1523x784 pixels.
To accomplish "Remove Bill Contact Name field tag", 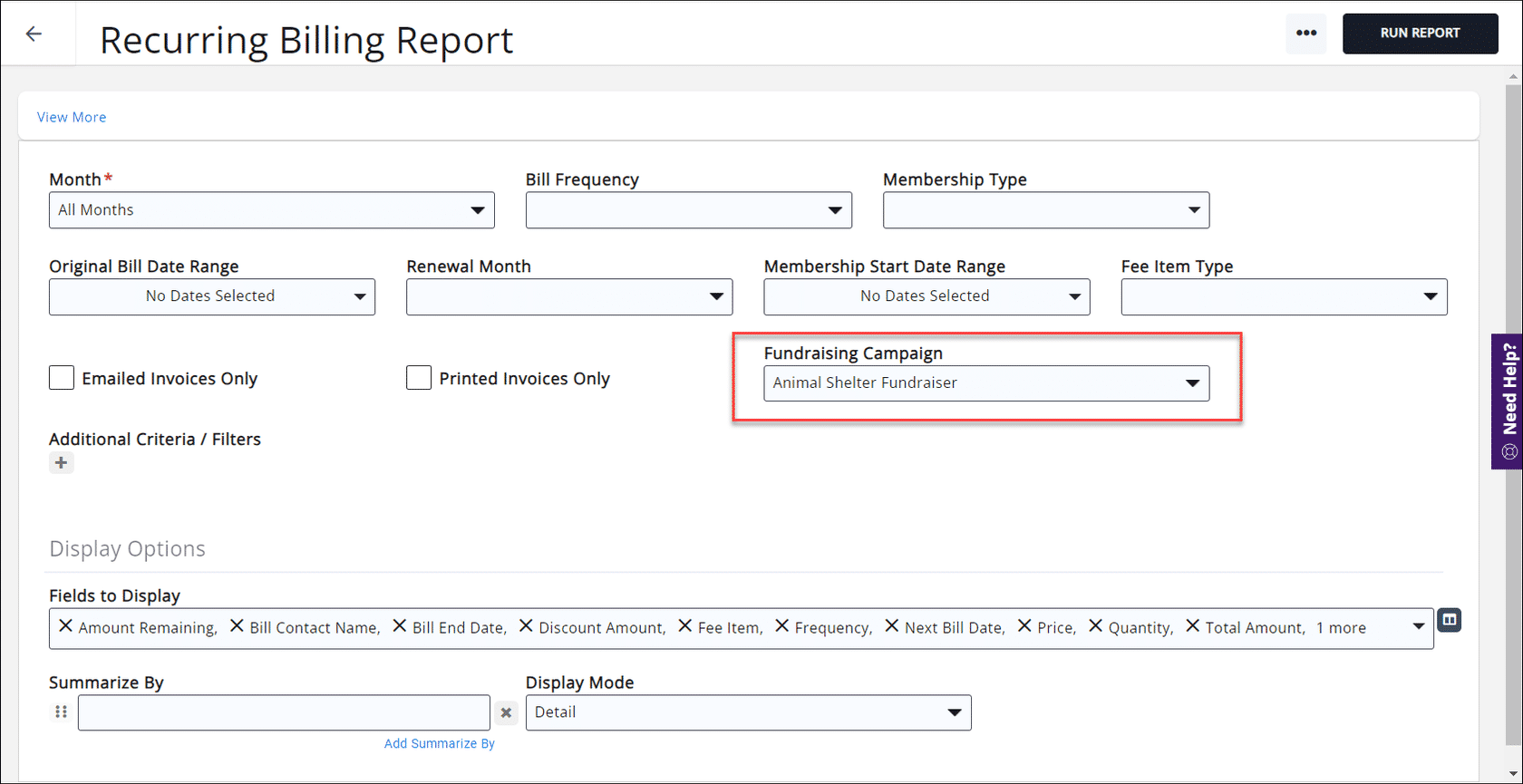I will click(x=237, y=626).
